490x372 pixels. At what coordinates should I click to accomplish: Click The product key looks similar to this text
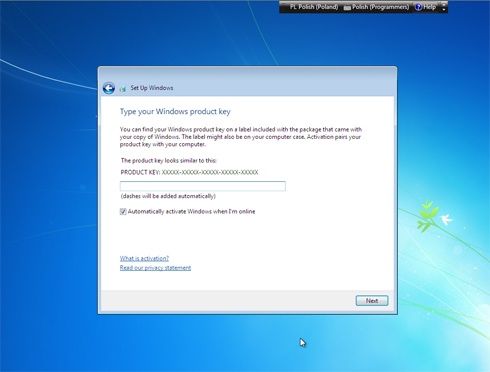(x=169, y=161)
